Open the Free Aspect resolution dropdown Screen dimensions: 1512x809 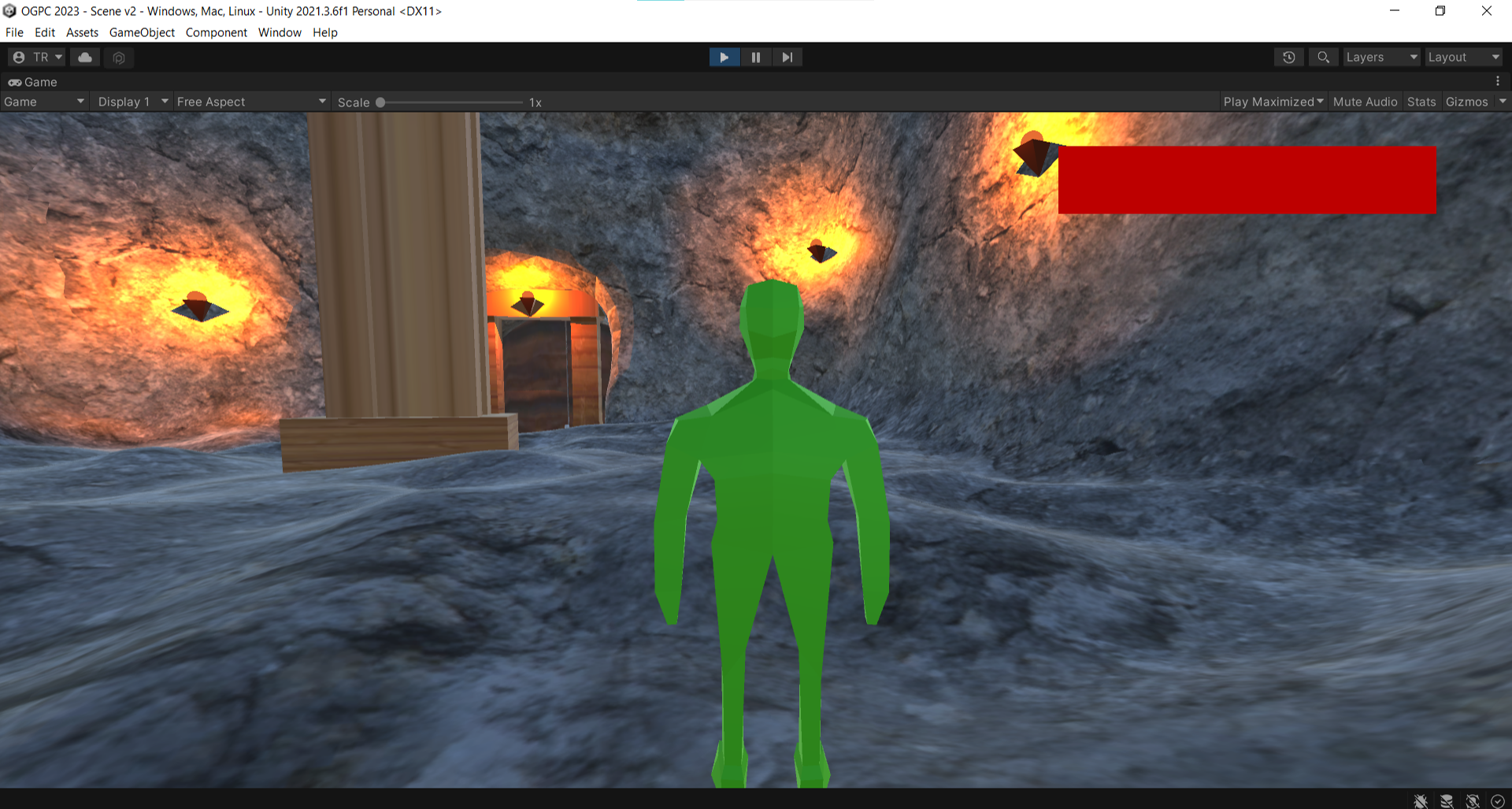[x=250, y=102]
